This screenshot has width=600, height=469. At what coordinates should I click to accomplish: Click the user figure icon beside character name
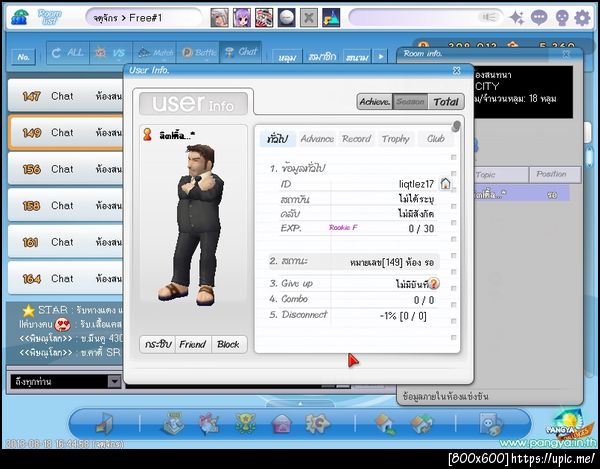tap(147, 134)
